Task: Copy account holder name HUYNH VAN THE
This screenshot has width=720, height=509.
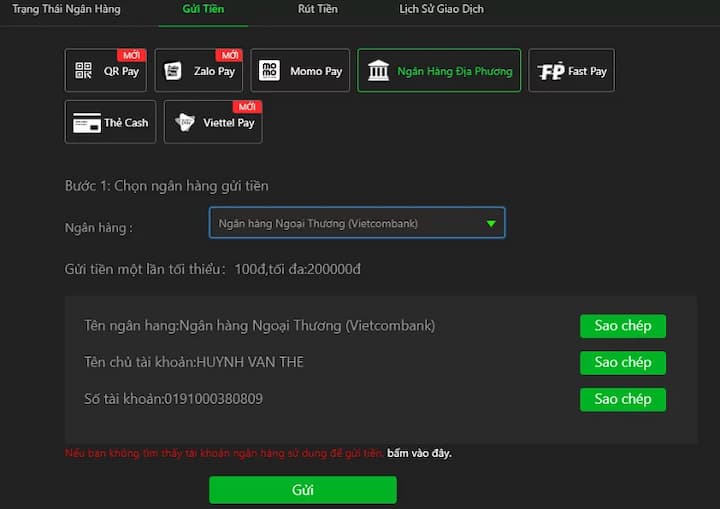Action: (622, 362)
